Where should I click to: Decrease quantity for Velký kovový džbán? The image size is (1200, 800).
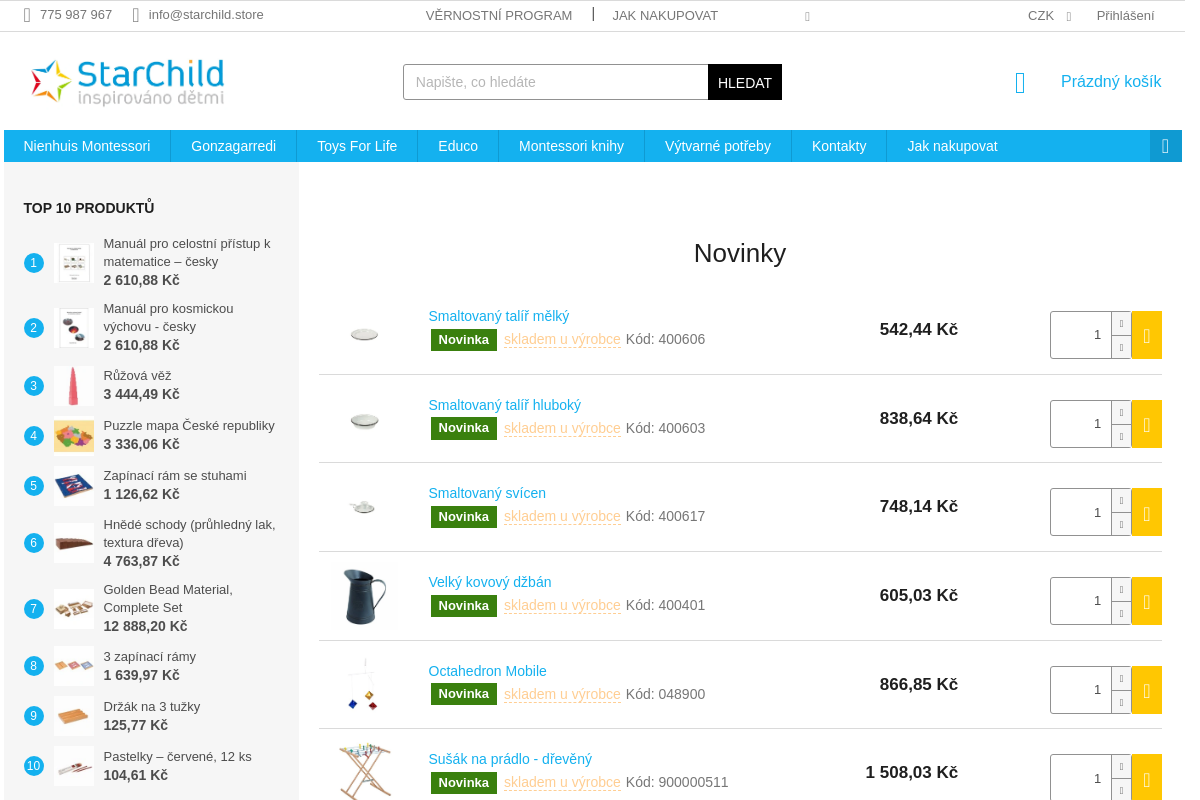tap(1121, 613)
